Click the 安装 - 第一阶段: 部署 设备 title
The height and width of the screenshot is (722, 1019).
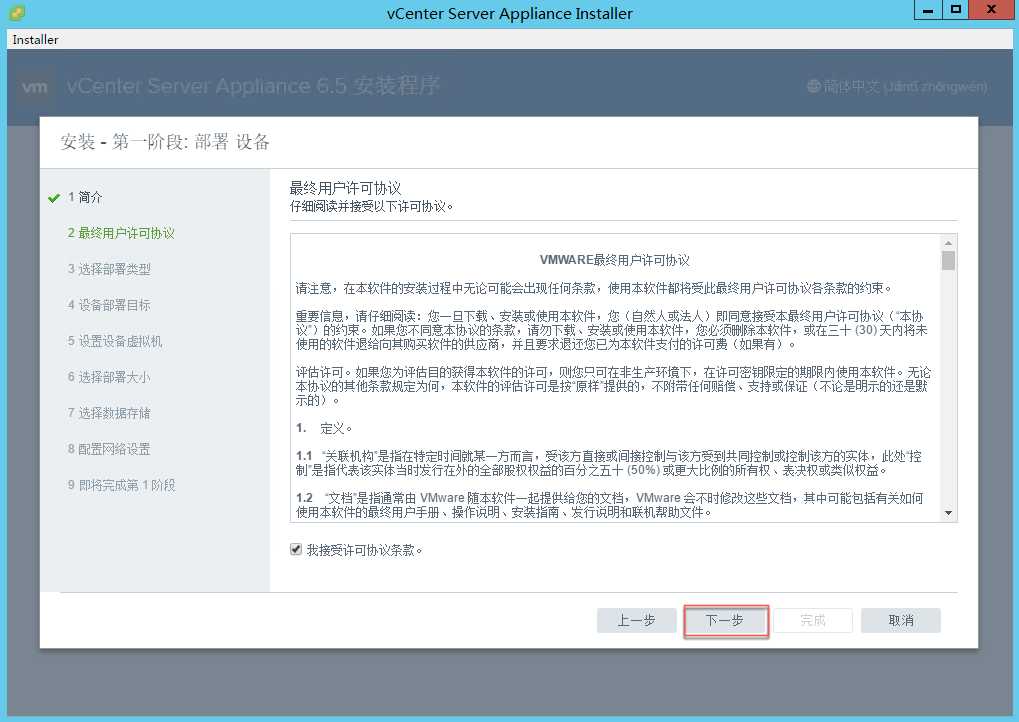click(x=164, y=142)
